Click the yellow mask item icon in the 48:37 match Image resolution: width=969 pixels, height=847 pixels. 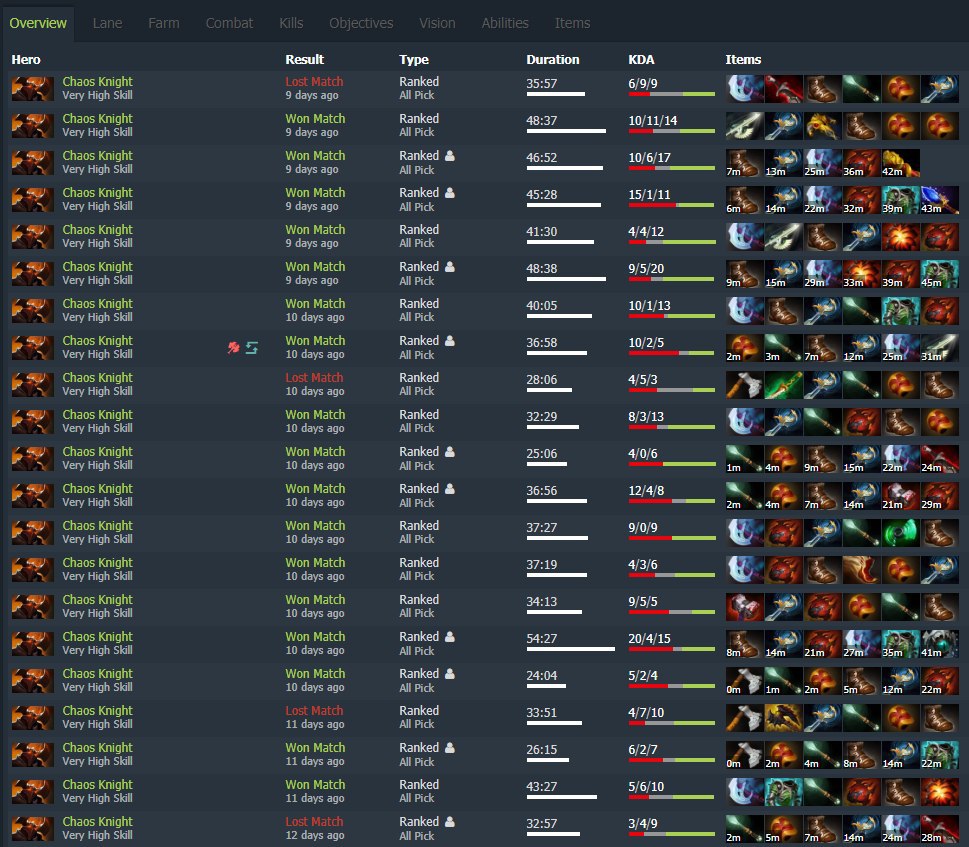(x=823, y=126)
